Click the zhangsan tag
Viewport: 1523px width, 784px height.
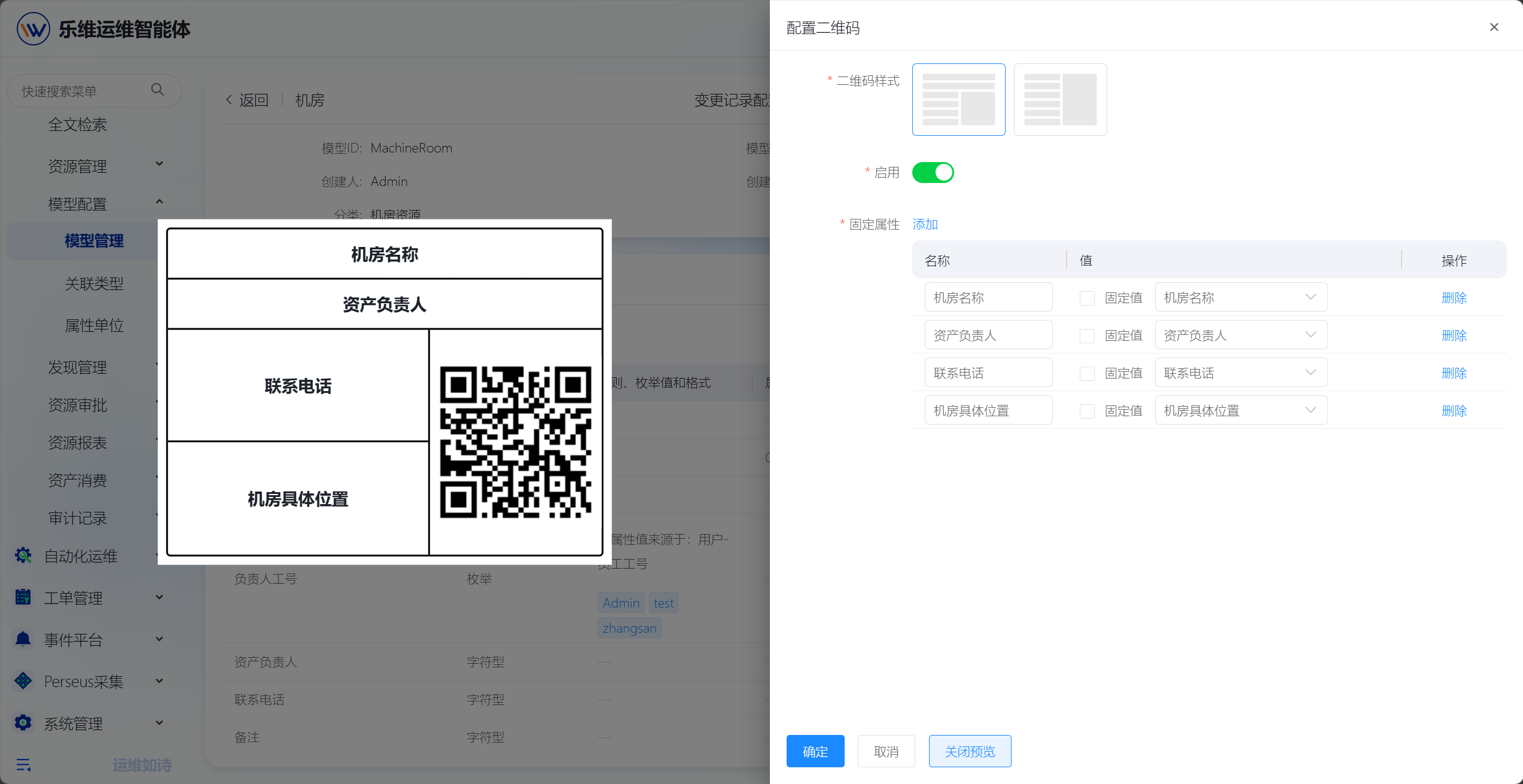point(629,628)
